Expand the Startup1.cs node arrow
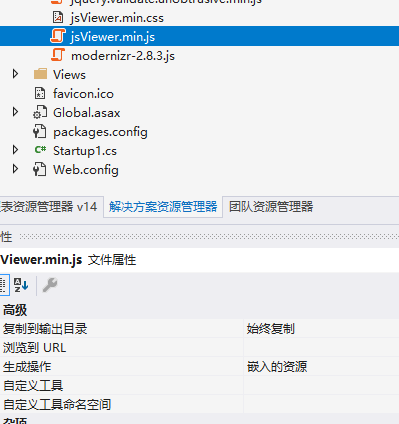Viewport: 399px width, 424px height. [15, 150]
